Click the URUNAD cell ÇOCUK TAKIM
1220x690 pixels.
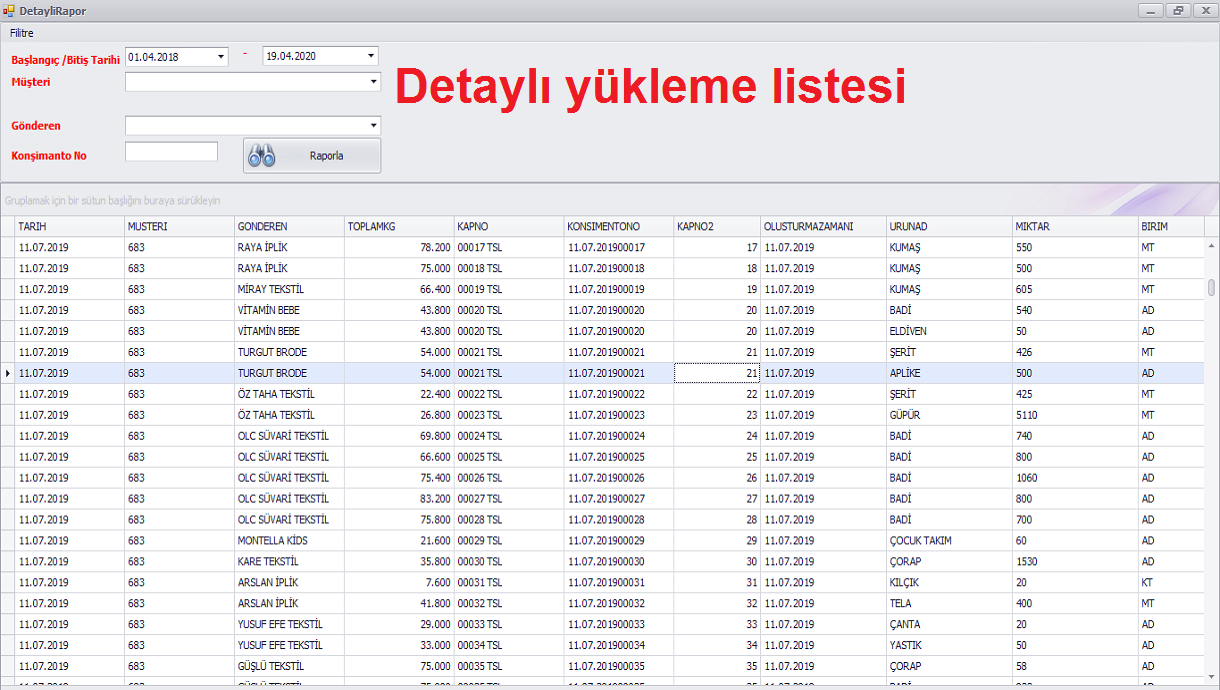coord(950,541)
